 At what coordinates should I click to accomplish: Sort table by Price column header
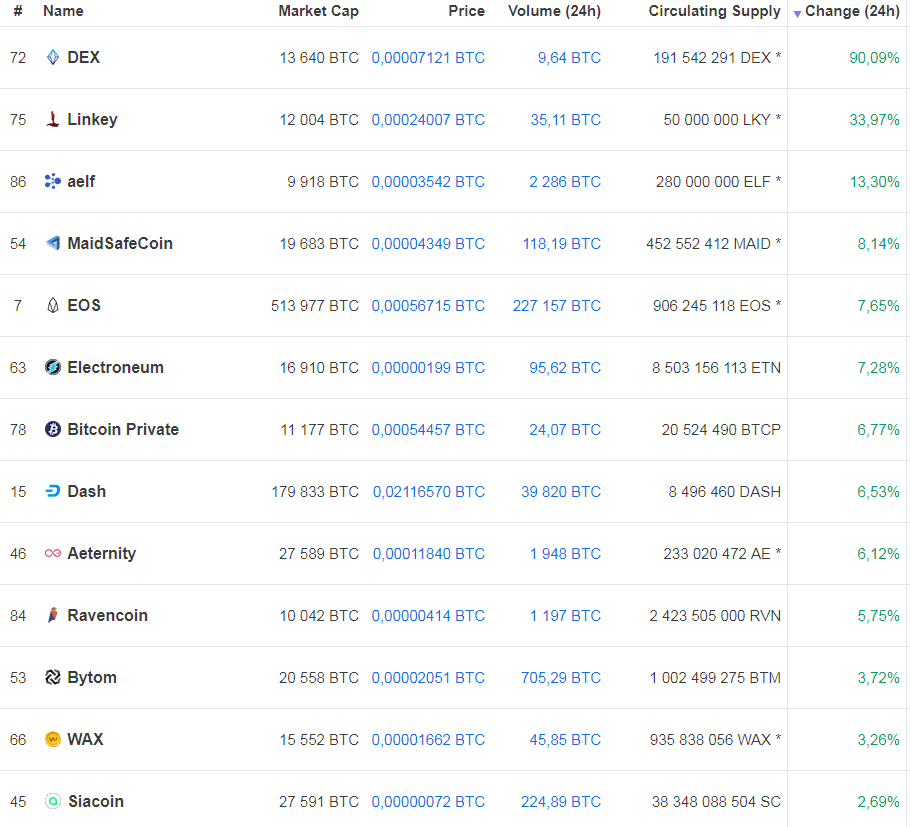(467, 11)
